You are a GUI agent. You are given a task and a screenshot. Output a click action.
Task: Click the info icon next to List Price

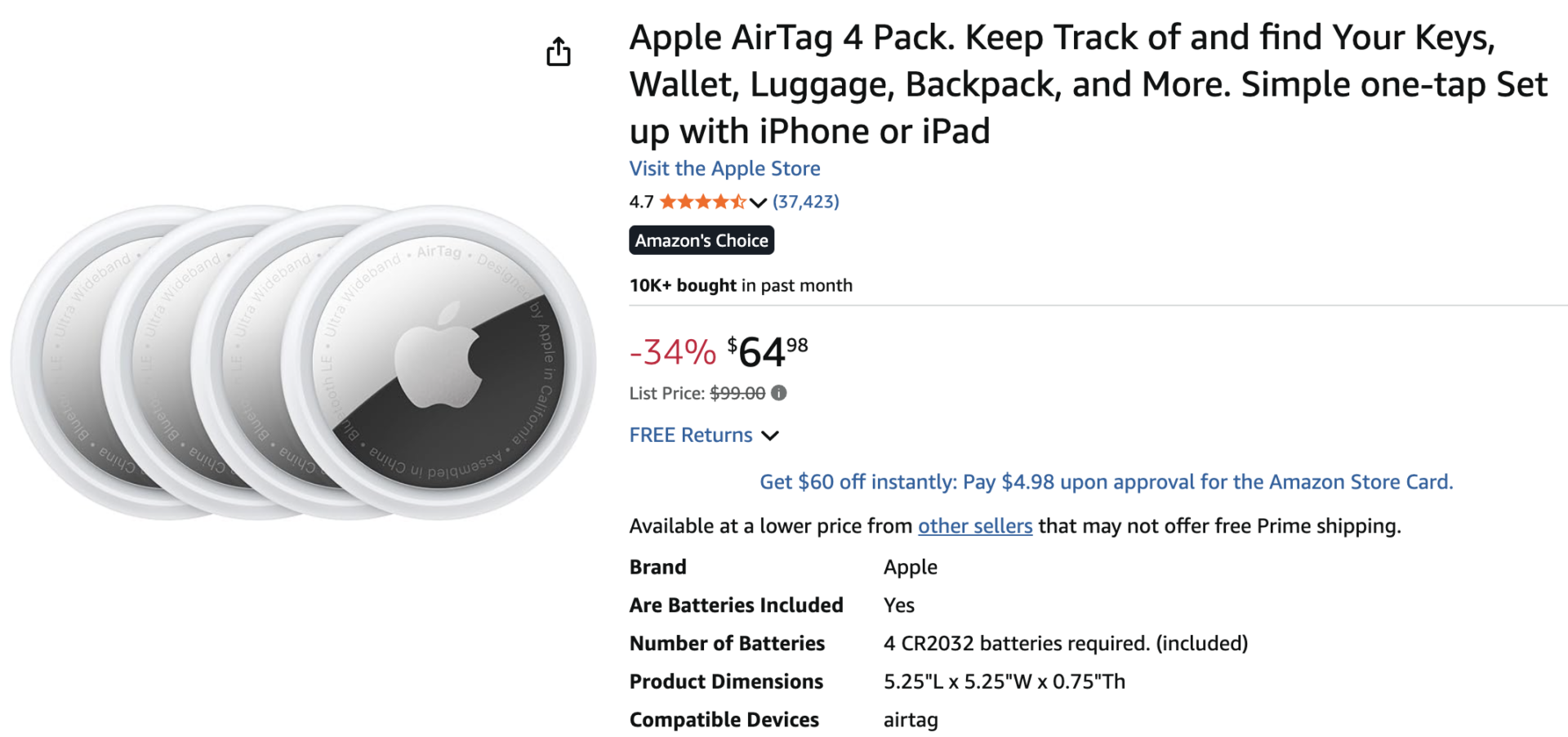click(778, 394)
